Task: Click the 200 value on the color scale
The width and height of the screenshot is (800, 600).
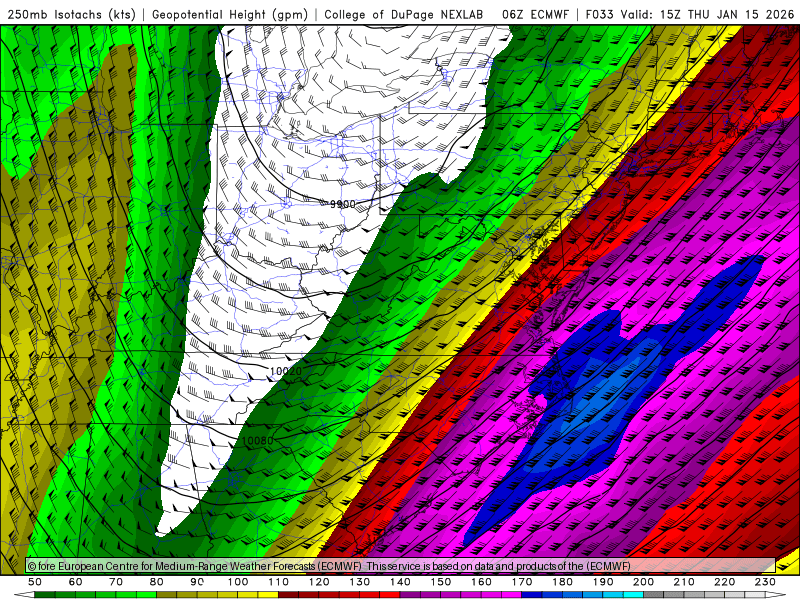Action: pyautogui.click(x=643, y=582)
